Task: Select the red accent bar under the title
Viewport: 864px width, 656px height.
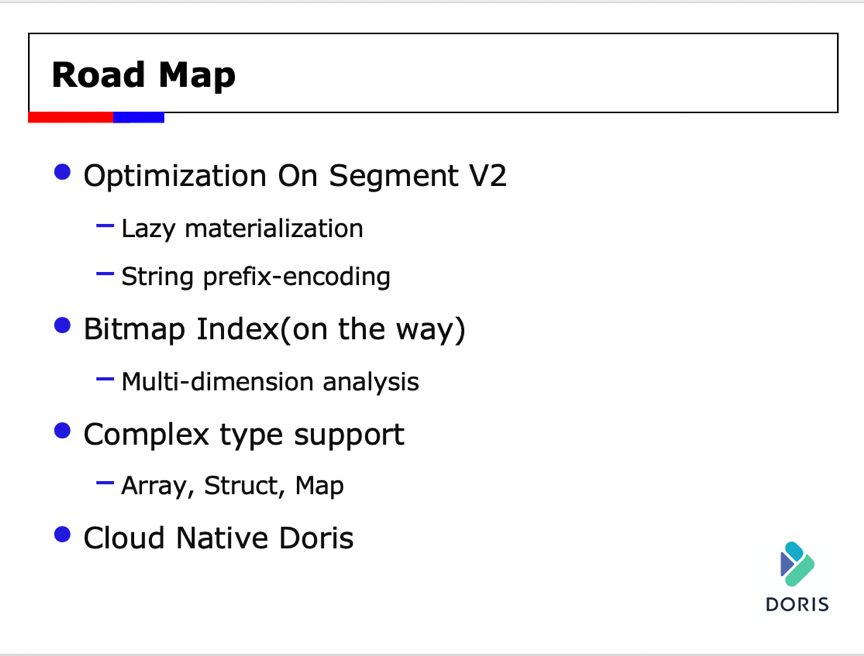Action: [x=70, y=117]
